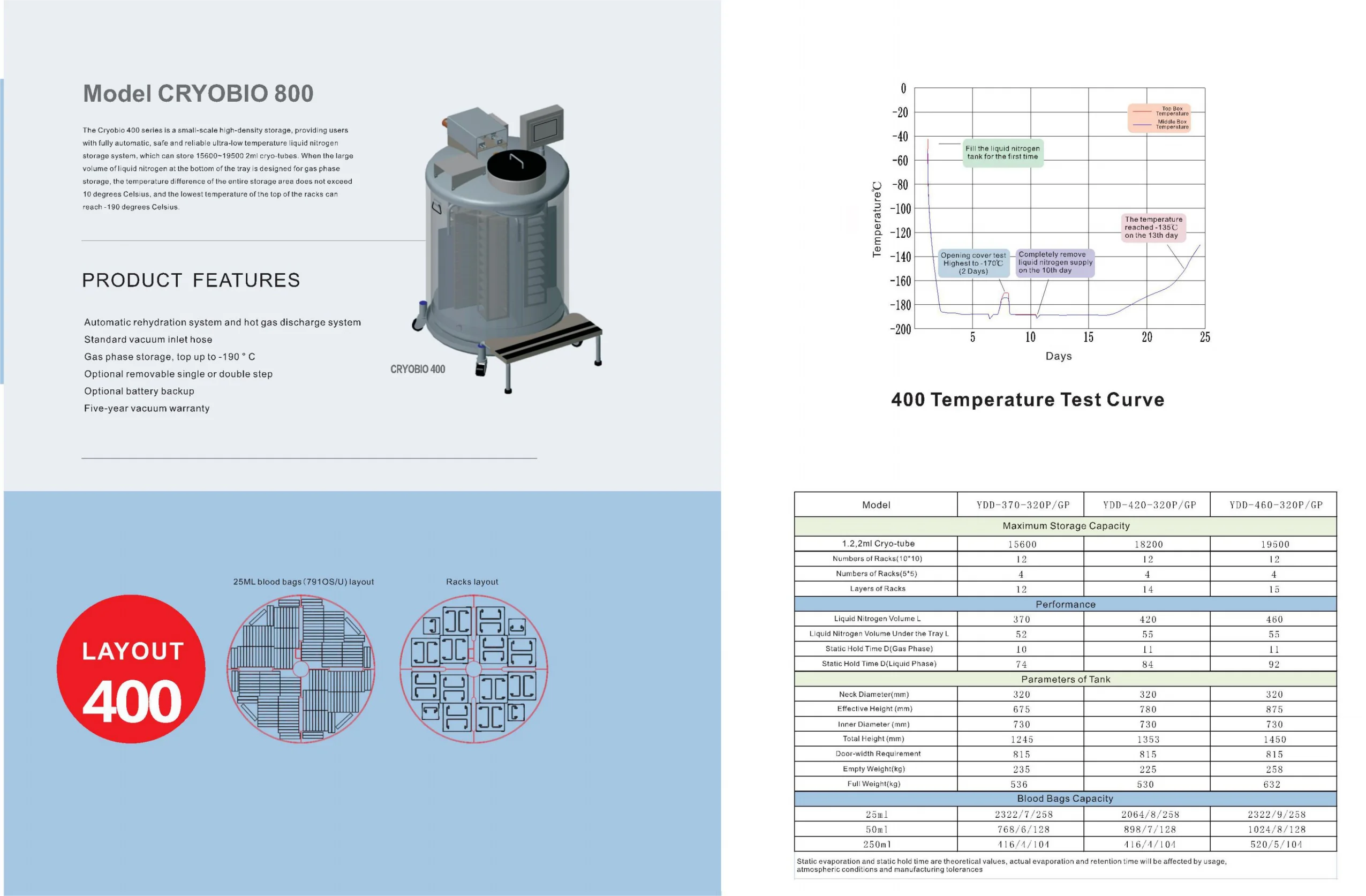This screenshot has width=1366, height=896.
Task: Select the 'Optional battery backup' line
Action: tap(139, 391)
